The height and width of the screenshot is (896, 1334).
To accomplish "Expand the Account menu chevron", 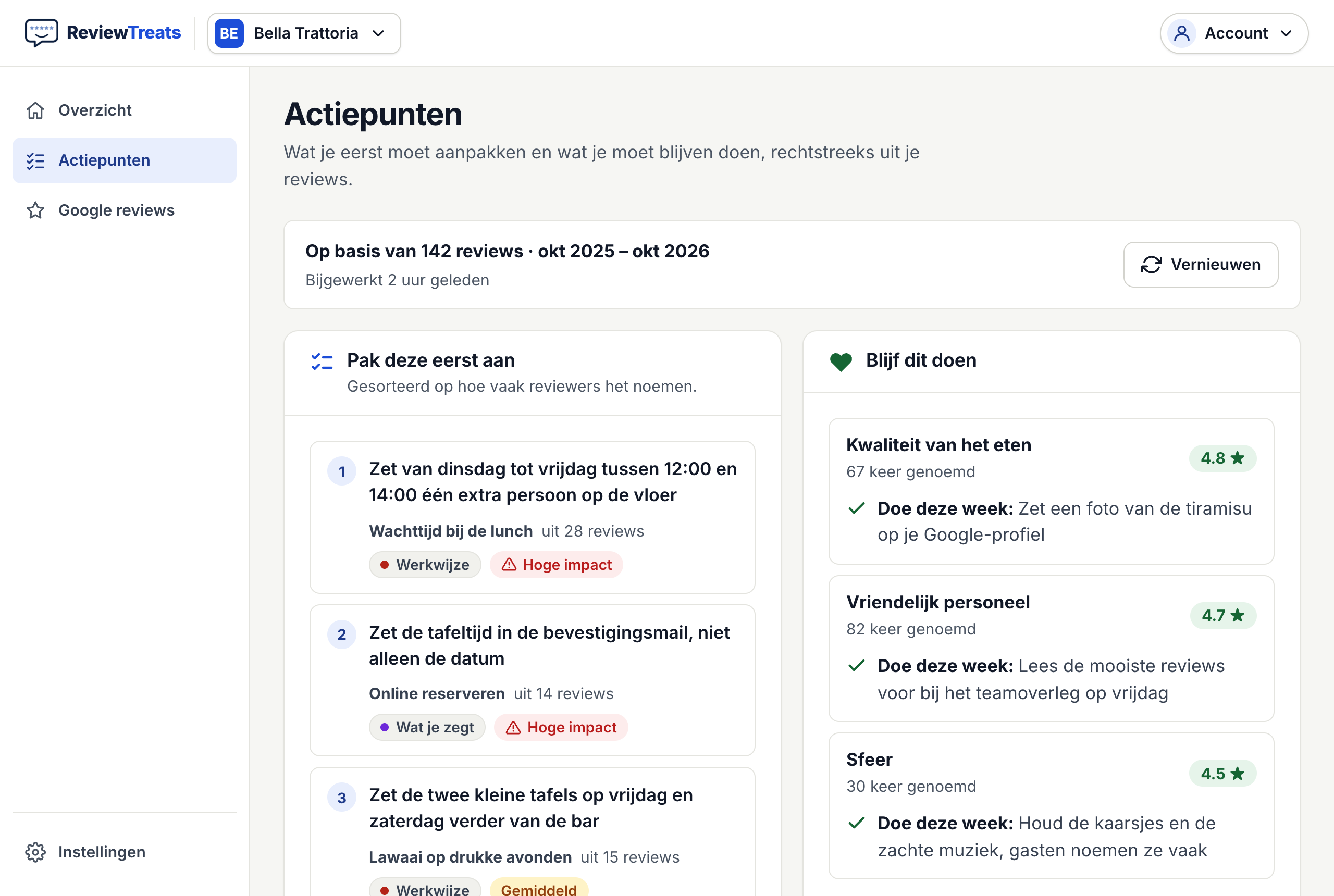I will tap(1286, 33).
